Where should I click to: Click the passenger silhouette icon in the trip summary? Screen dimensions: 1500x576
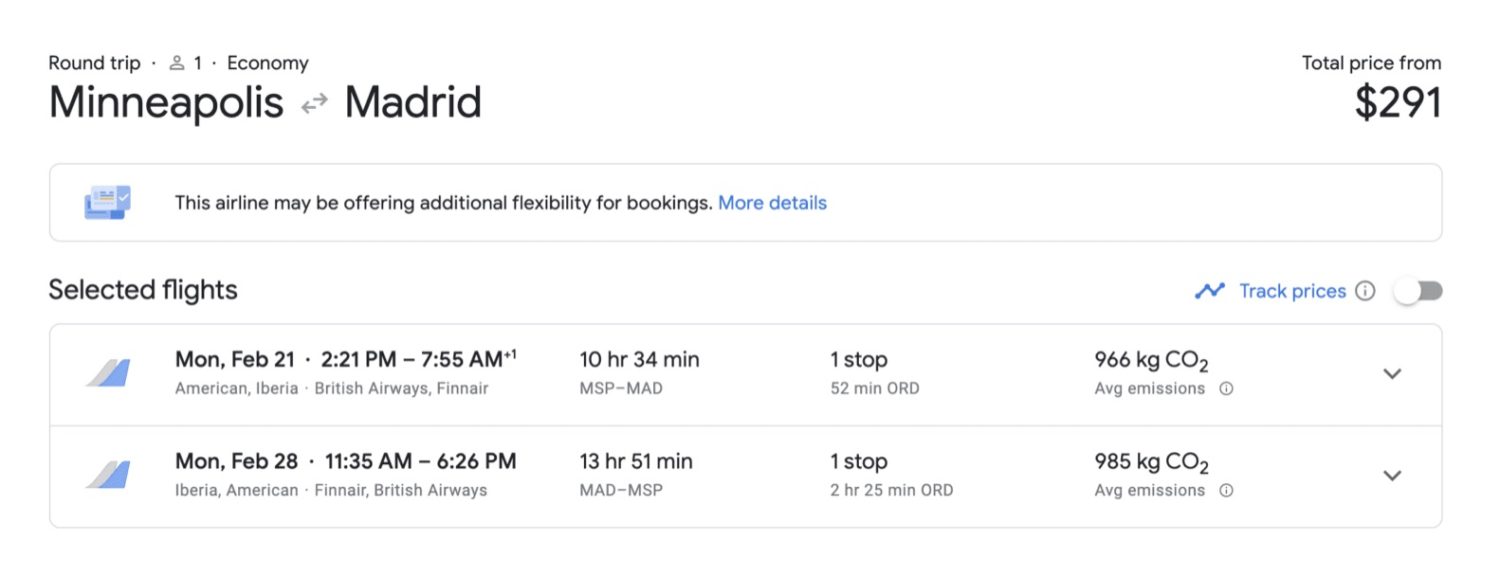click(175, 62)
